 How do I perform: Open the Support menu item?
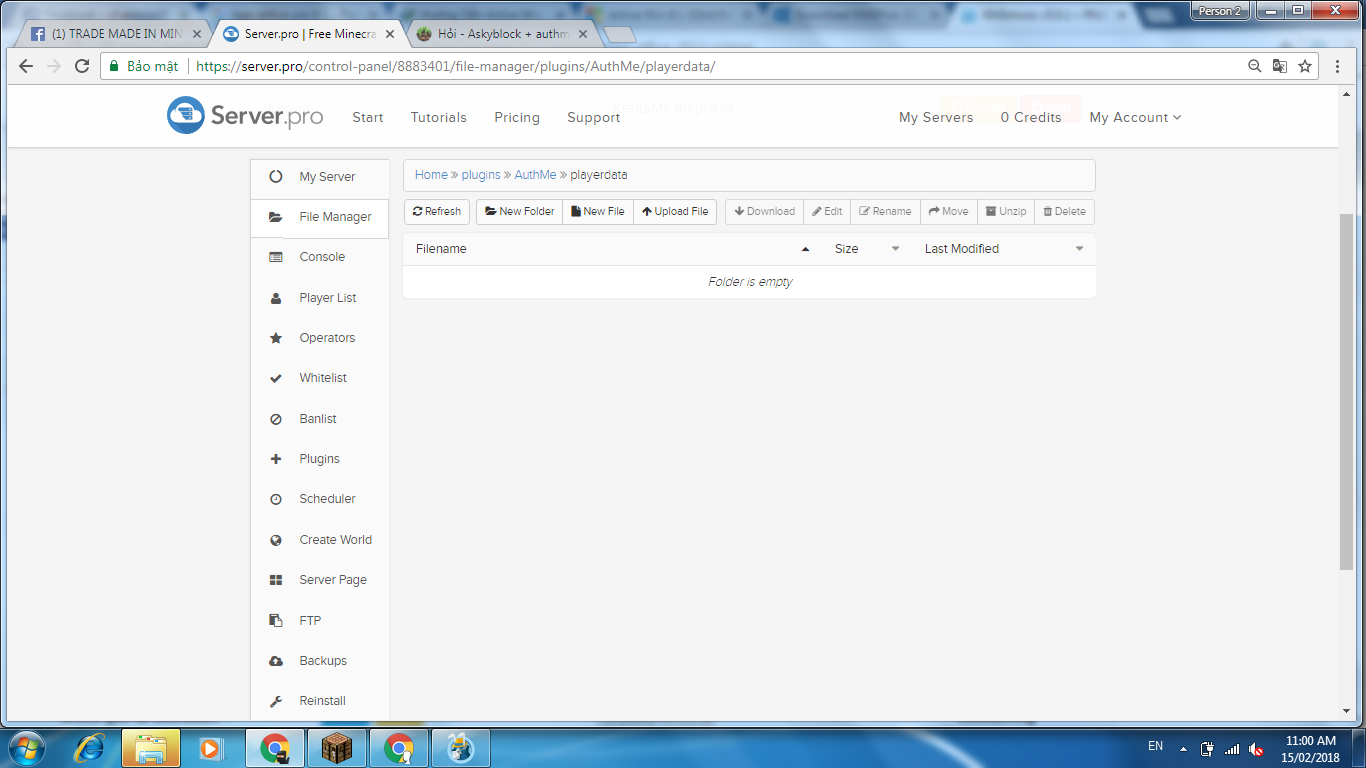(x=594, y=117)
